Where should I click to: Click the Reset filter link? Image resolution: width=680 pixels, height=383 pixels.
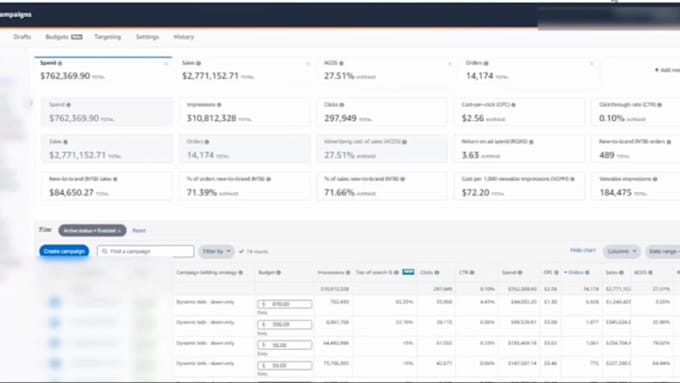coord(139,230)
